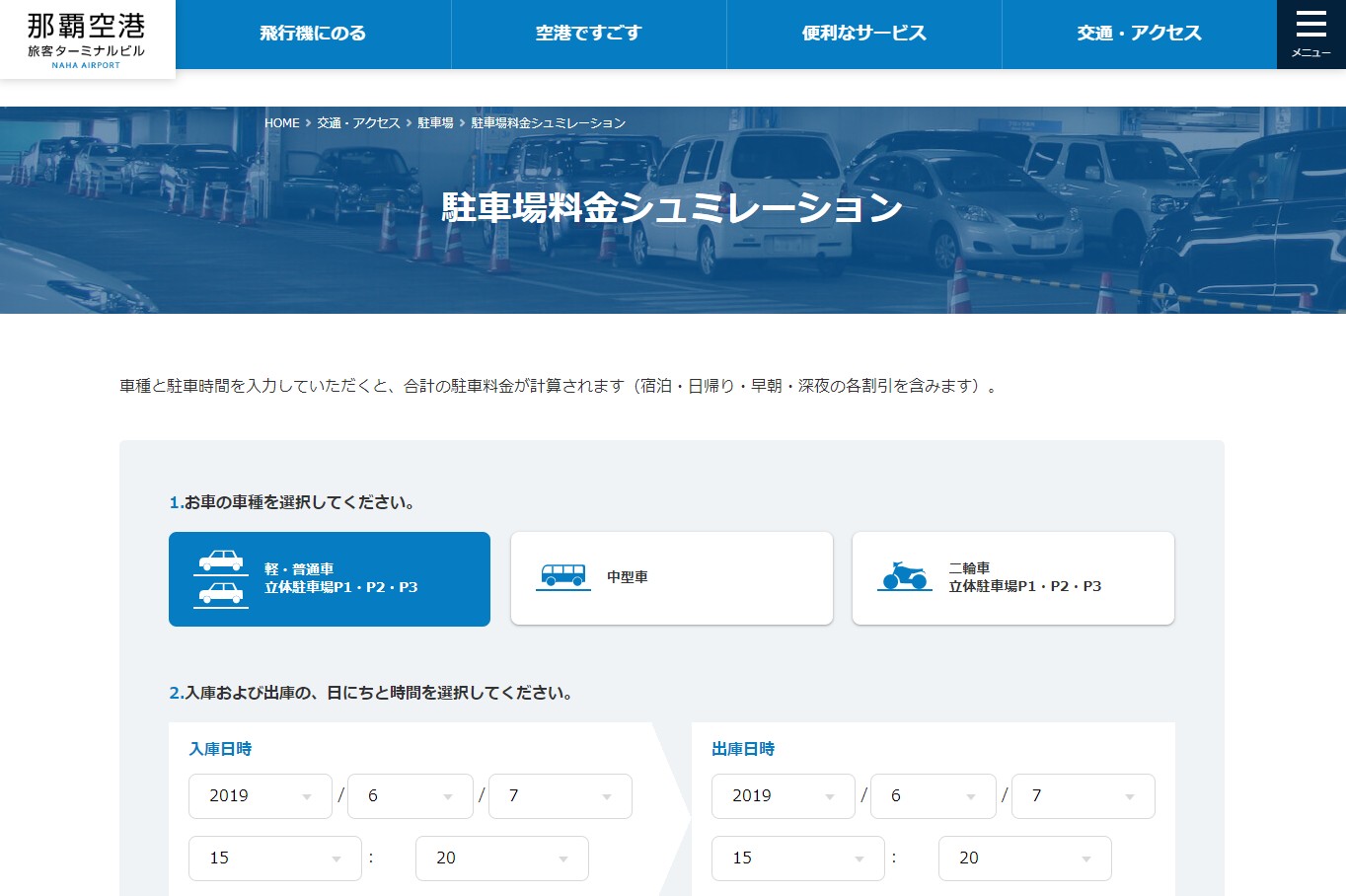Click the page heading 駐車場料金シュミレーション
Image resolution: width=1346 pixels, height=896 pixels.
pos(672,207)
